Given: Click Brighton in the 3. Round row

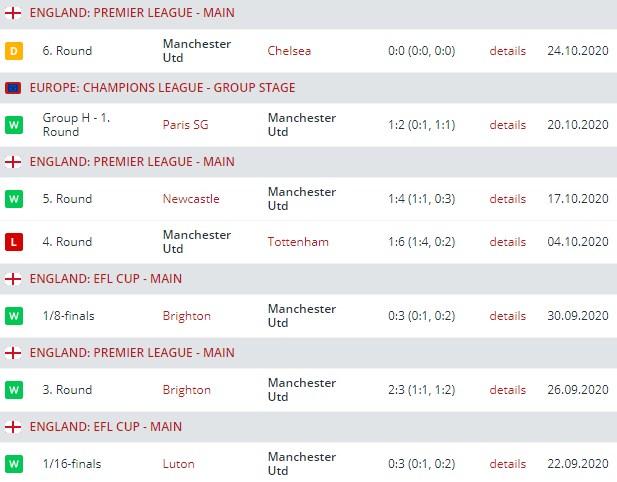Looking at the screenshot, I should click(x=187, y=390).
